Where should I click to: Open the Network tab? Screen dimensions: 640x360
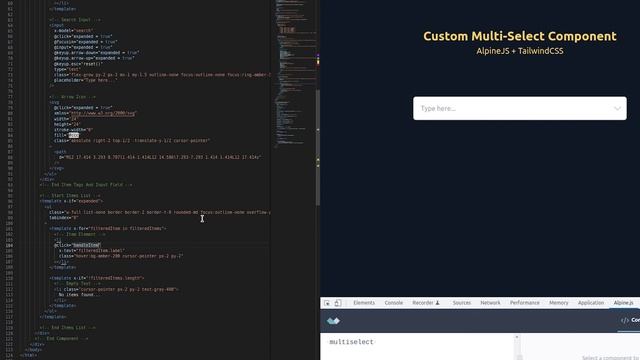click(490, 303)
